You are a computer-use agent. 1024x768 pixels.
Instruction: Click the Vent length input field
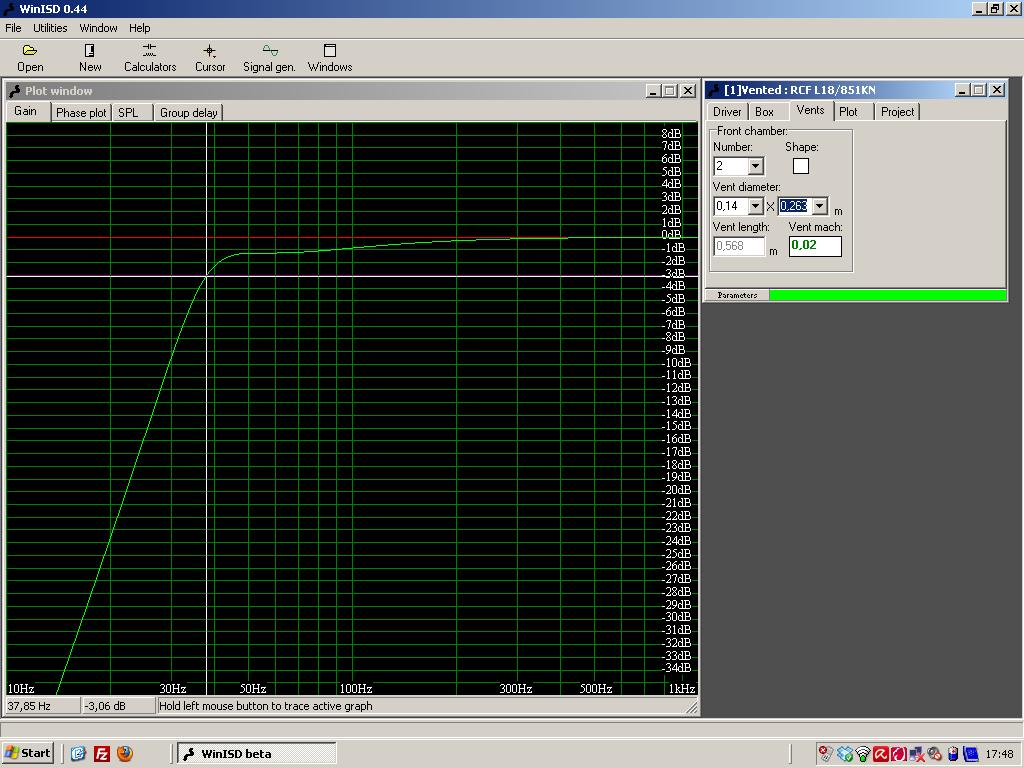coord(739,246)
